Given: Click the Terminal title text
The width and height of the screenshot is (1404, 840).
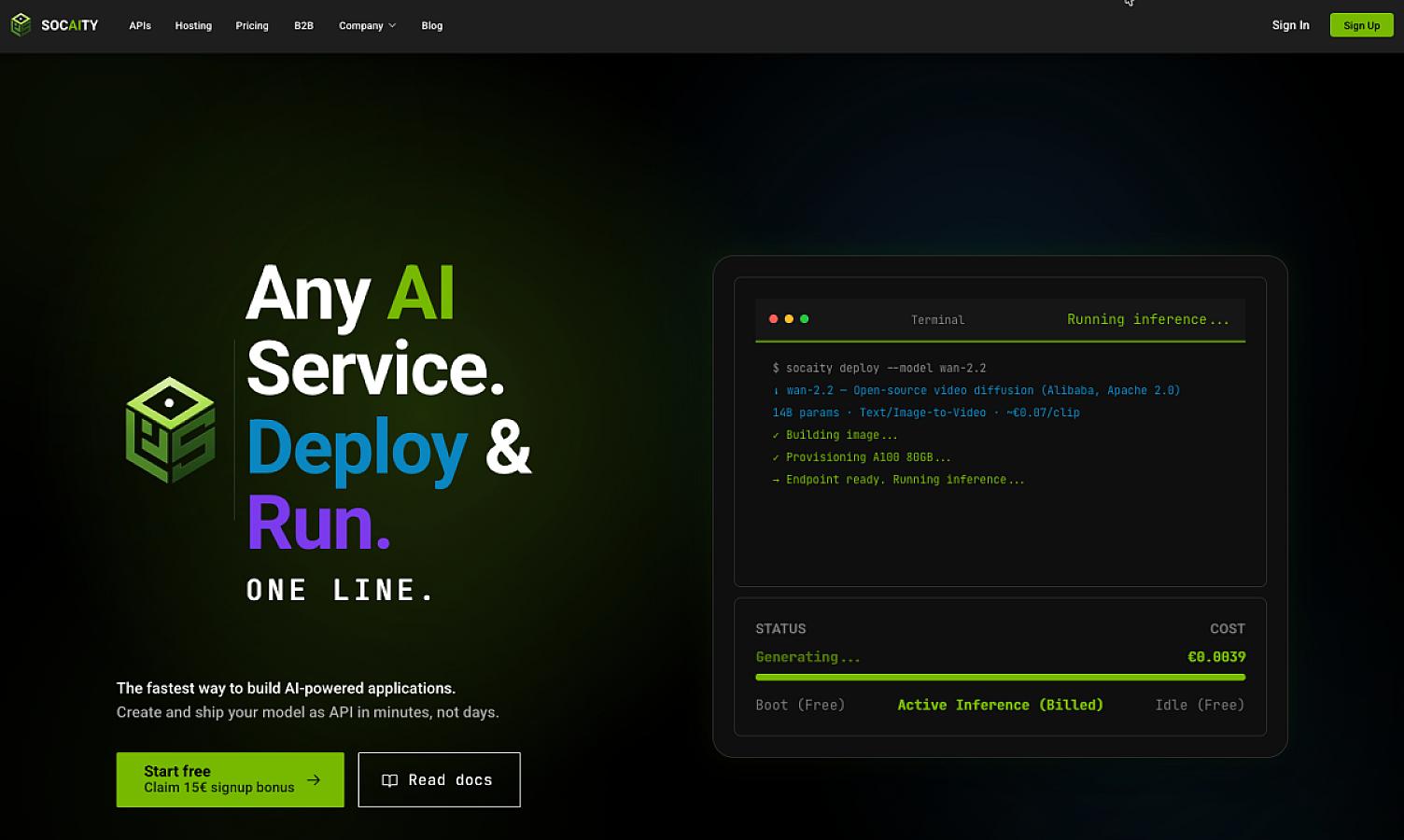Looking at the screenshot, I should pyautogui.click(x=937, y=320).
